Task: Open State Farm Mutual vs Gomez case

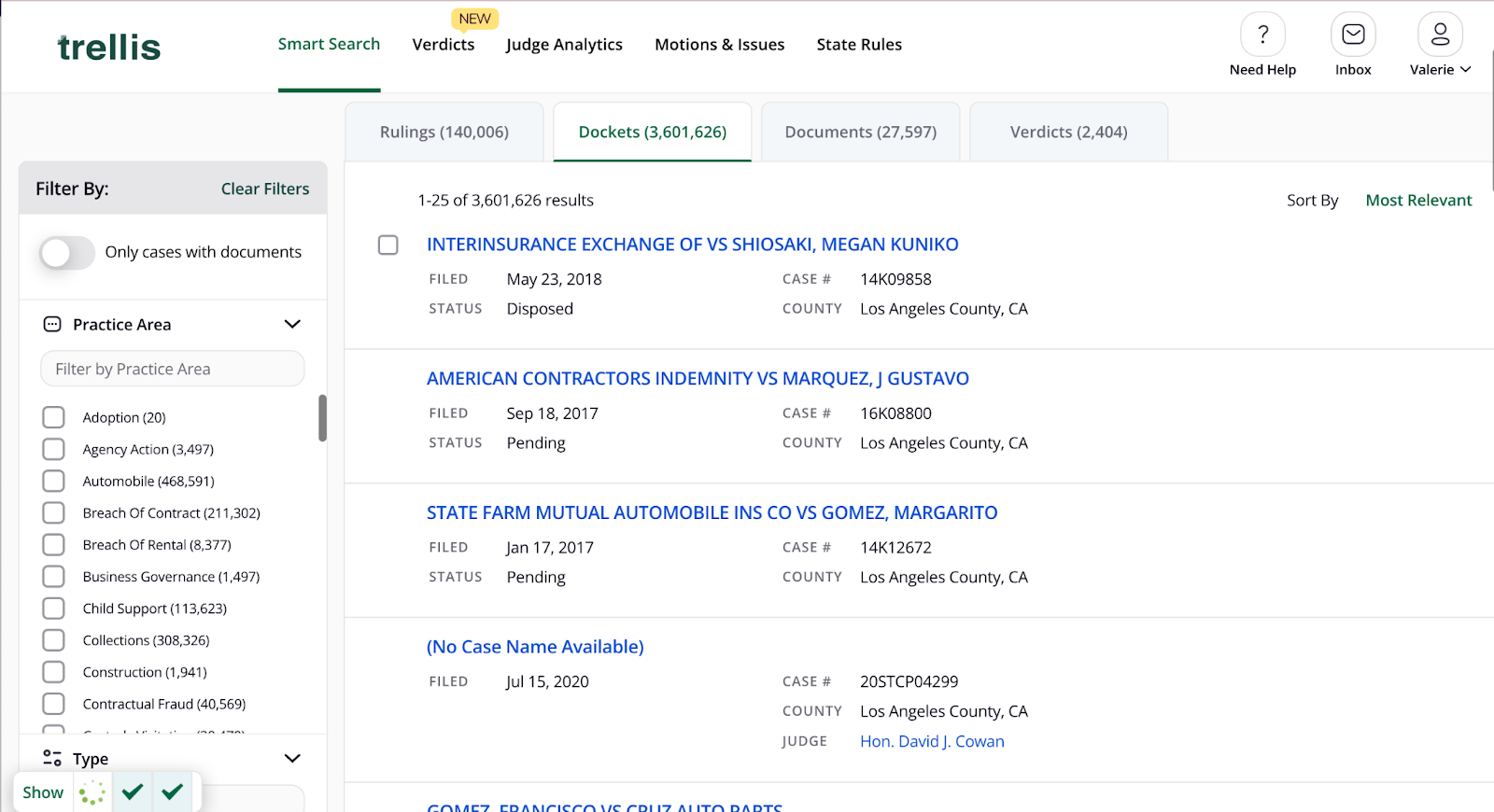Action: click(712, 512)
